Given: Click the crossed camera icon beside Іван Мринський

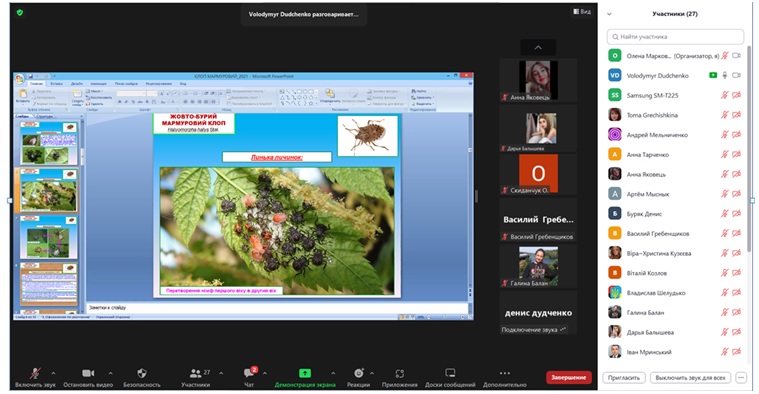Looking at the screenshot, I should pos(737,352).
